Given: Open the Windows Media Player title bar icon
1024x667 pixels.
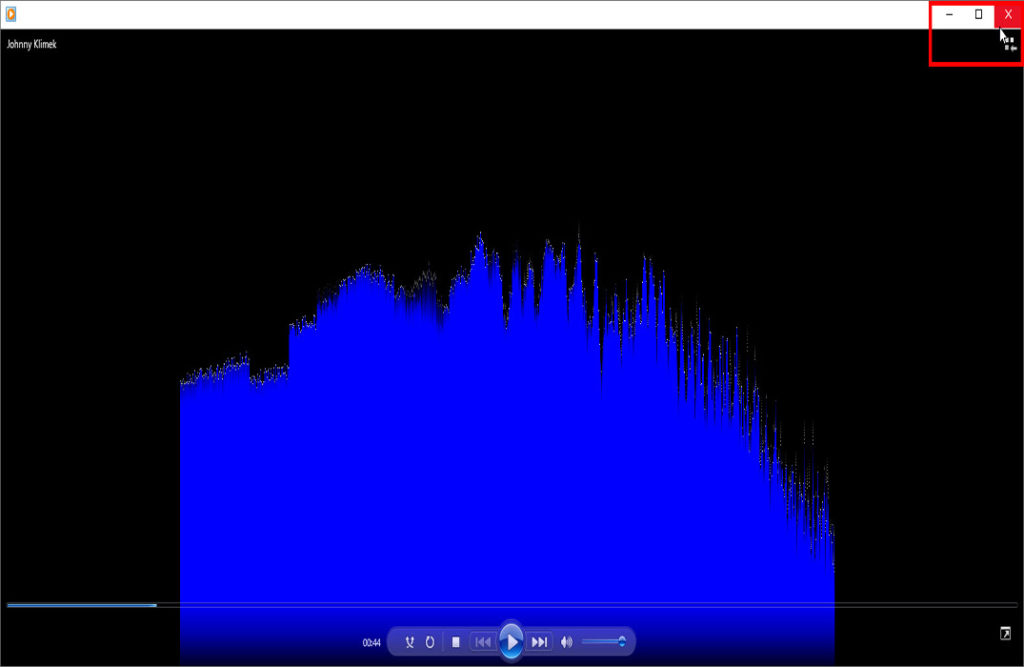Looking at the screenshot, I should click(11, 14).
